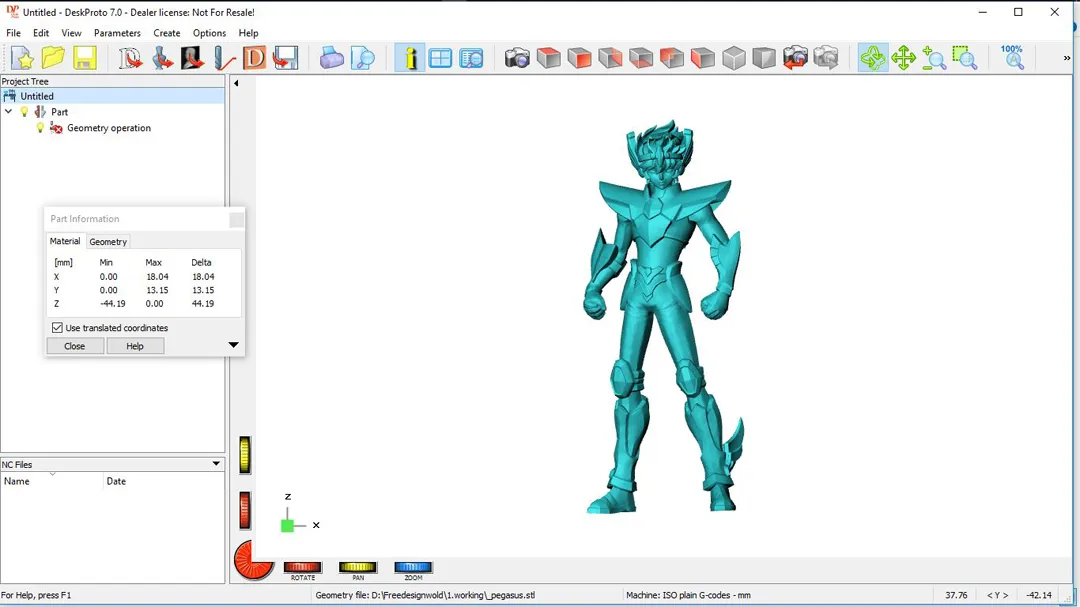
Task: Collapse side panel with left triangle
Action: click(x=236, y=83)
